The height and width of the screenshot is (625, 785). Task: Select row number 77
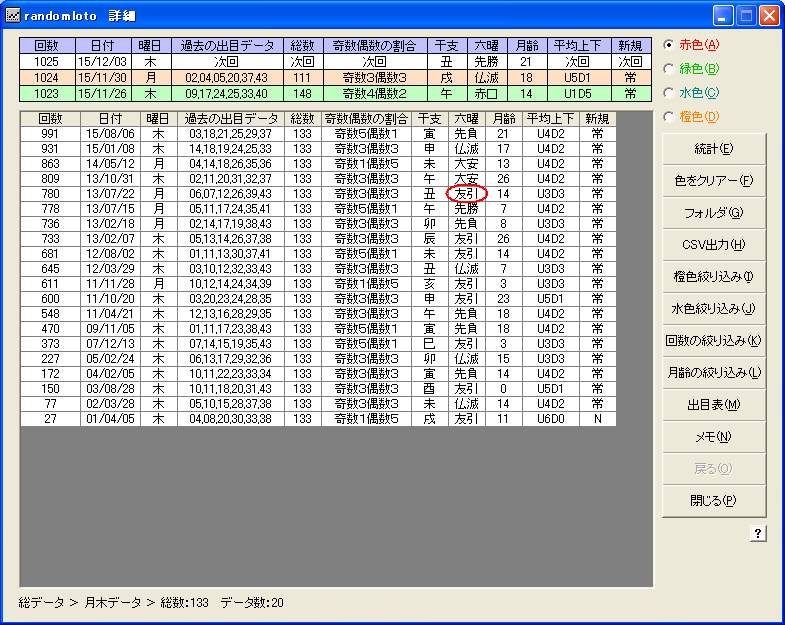[51, 404]
